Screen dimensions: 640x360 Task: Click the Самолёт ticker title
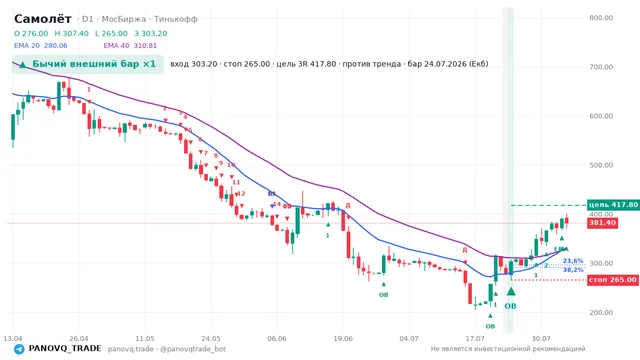(x=43, y=19)
